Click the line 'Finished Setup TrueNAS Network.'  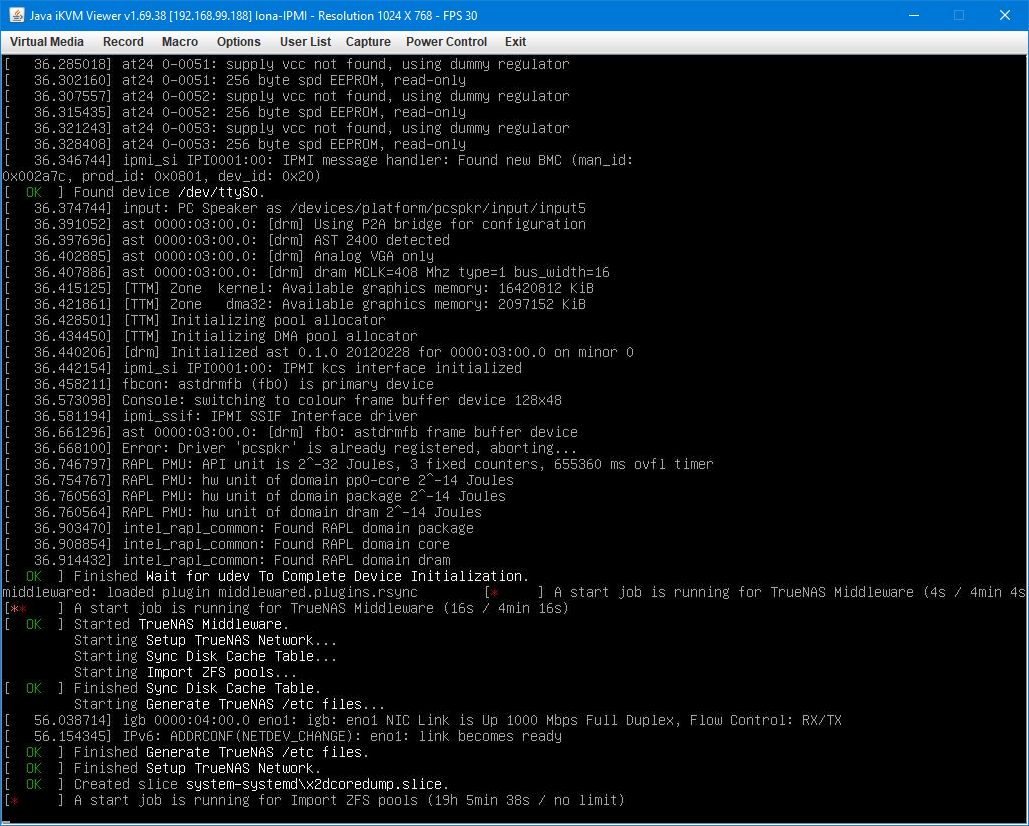click(198, 769)
